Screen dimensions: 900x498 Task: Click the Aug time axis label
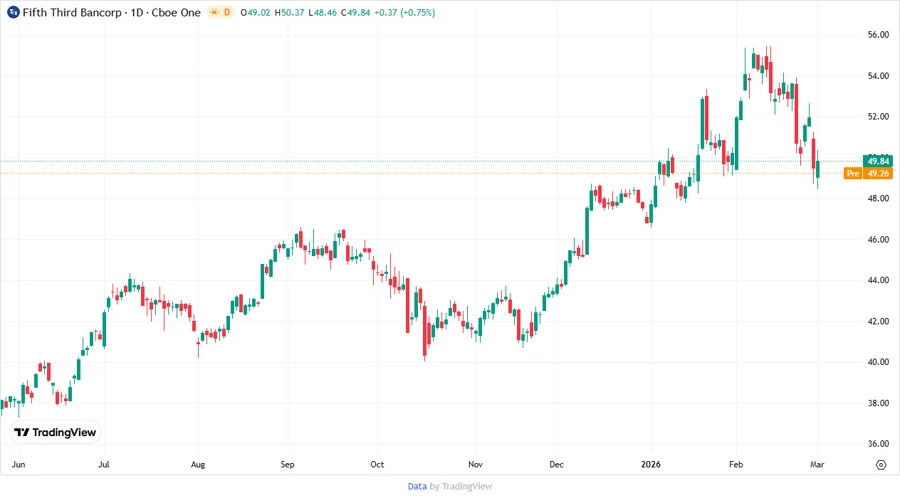point(197,464)
